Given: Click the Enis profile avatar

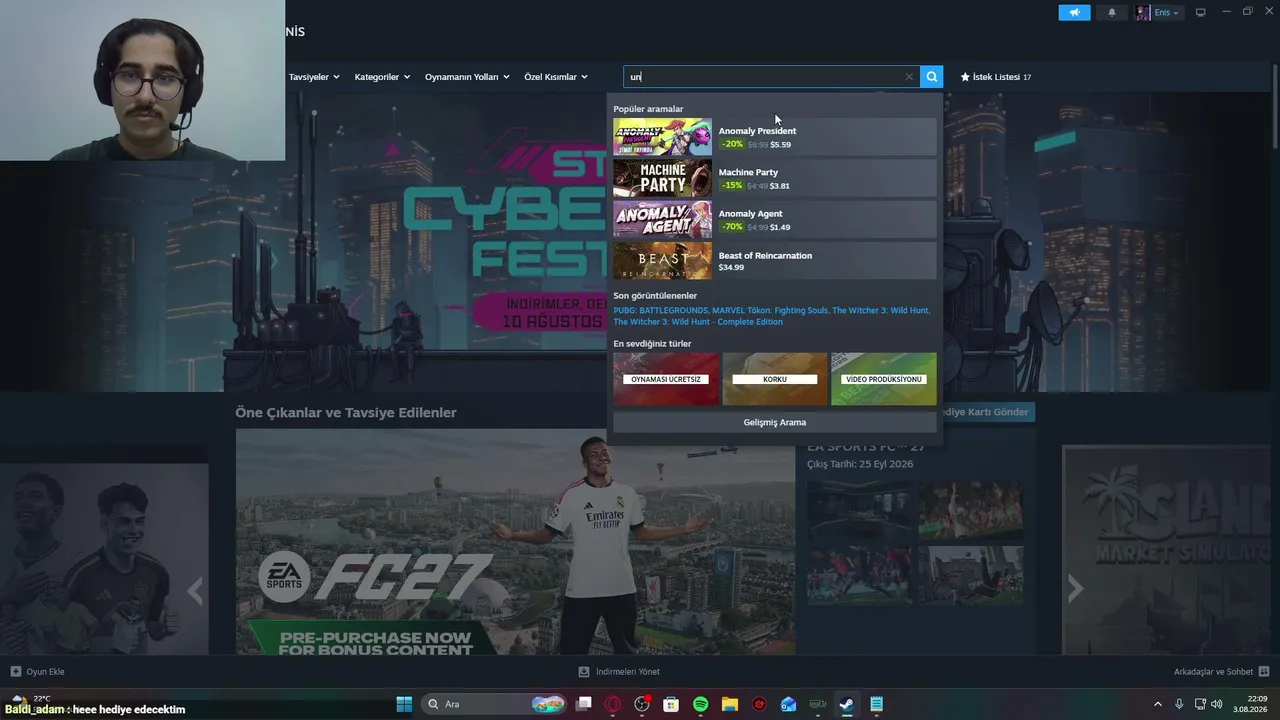Looking at the screenshot, I should (x=1143, y=13).
